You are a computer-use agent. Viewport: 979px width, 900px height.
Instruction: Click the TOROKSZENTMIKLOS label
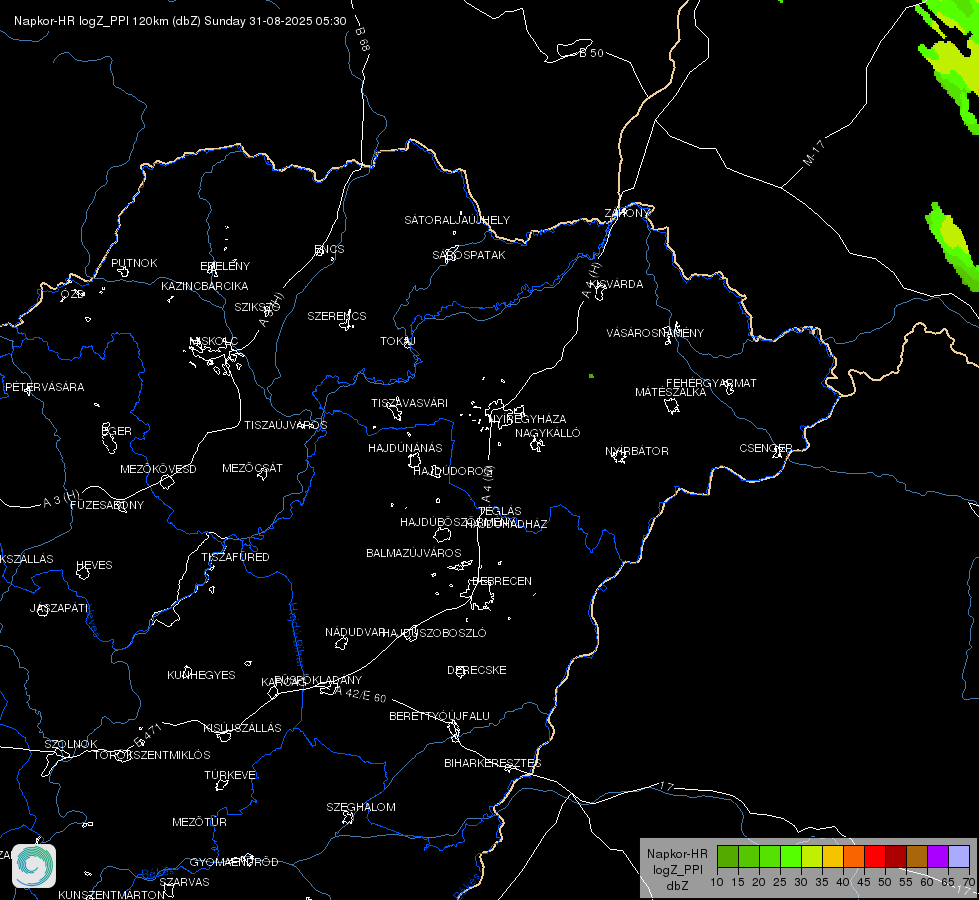pos(152,755)
